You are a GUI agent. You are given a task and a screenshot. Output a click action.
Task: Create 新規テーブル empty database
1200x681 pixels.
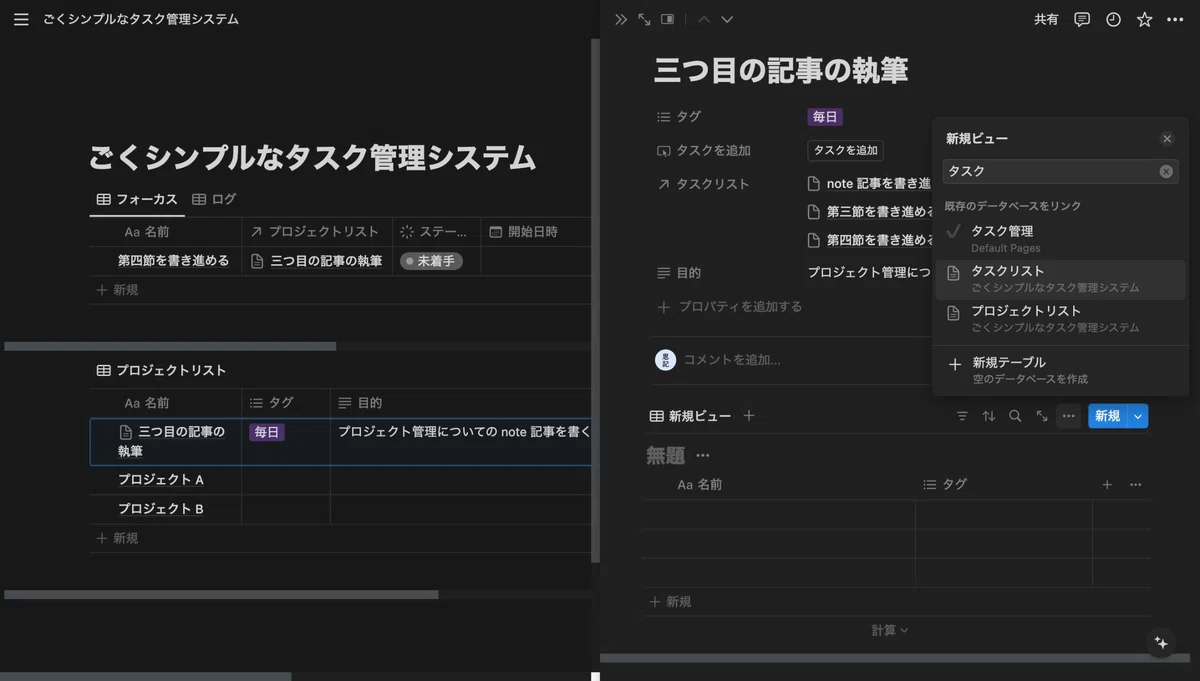pyautogui.click(x=1061, y=370)
